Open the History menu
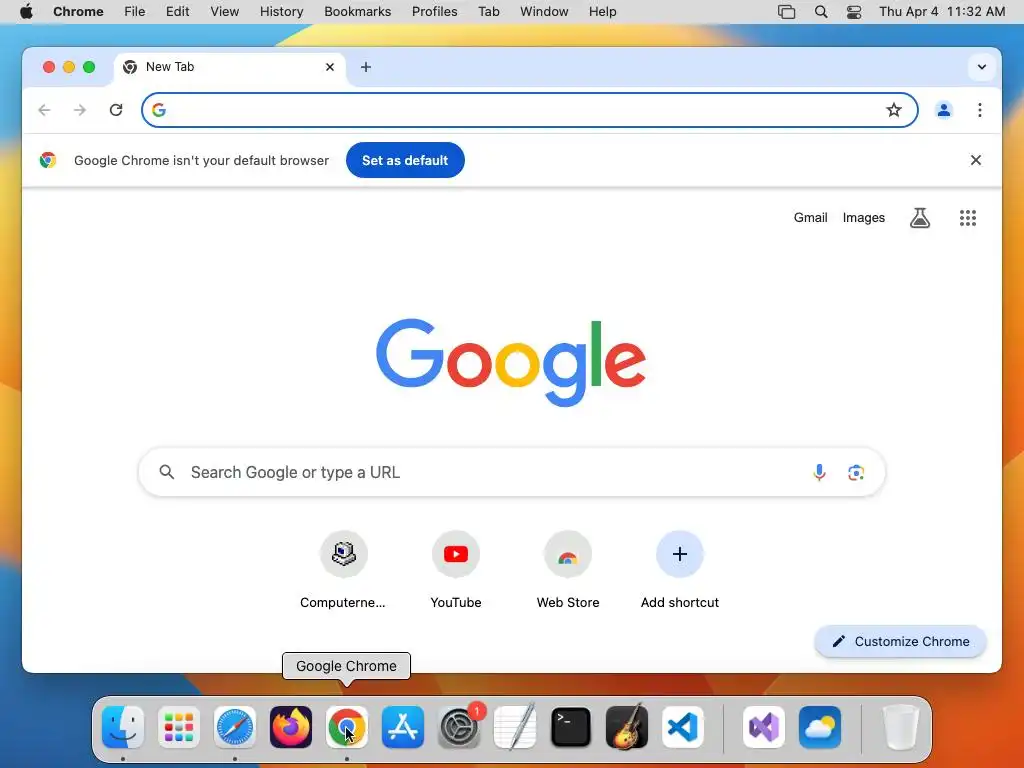Screen dimensions: 1024x768 tap(281, 12)
